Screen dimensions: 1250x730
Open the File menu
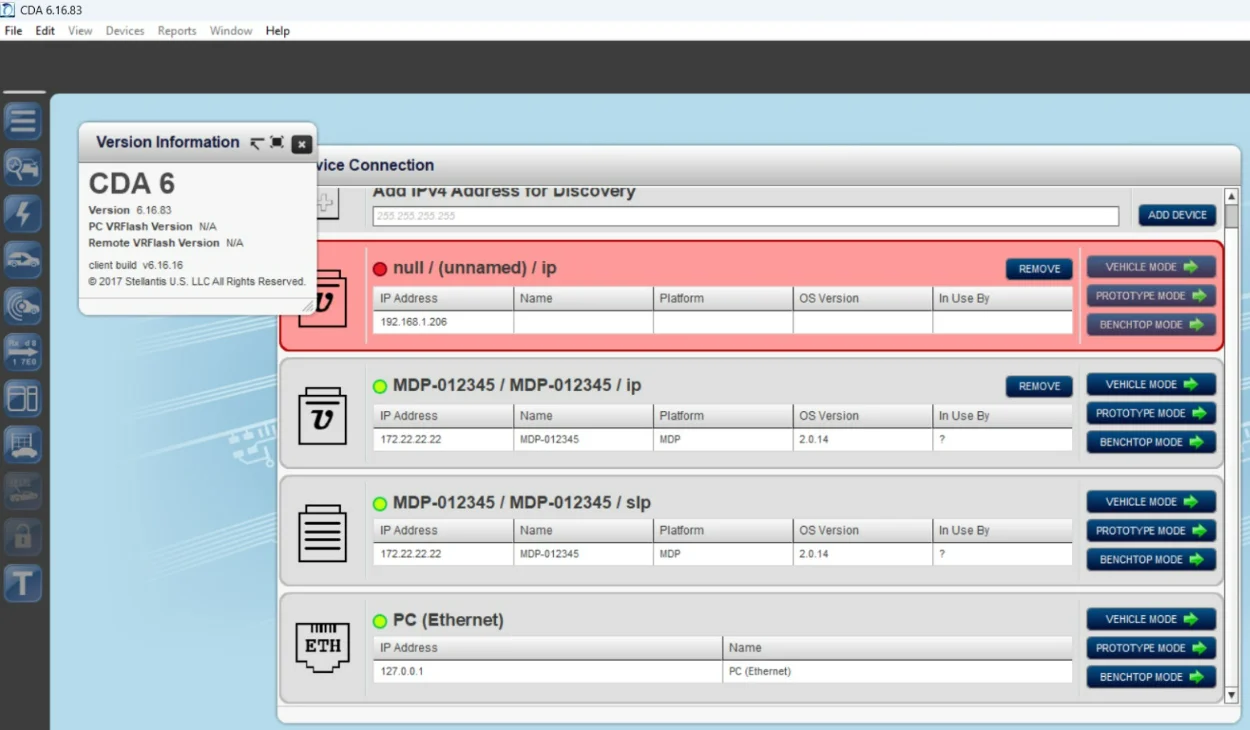click(x=13, y=31)
